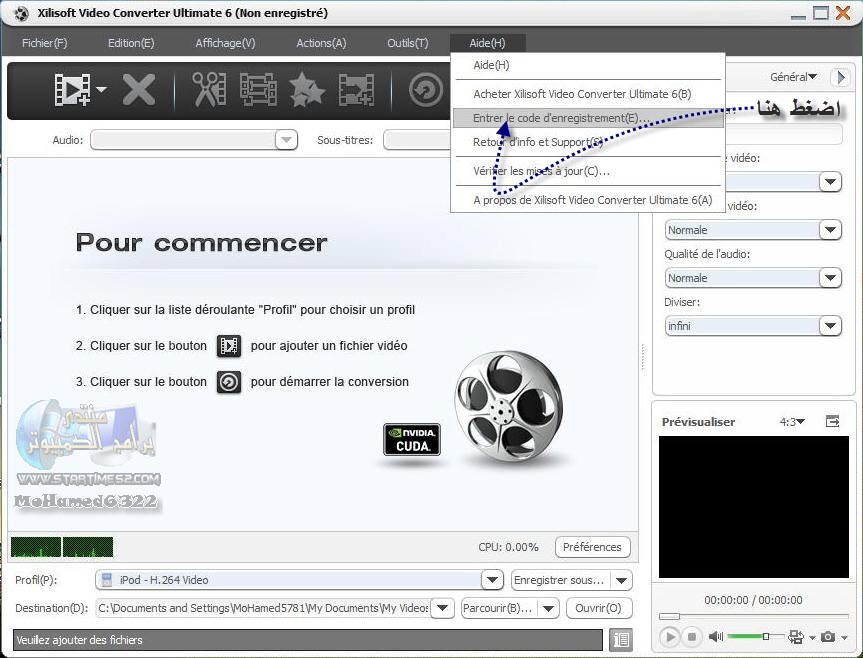
Task: Open the Qualité vidéo Normale dropdown
Action: 830,229
